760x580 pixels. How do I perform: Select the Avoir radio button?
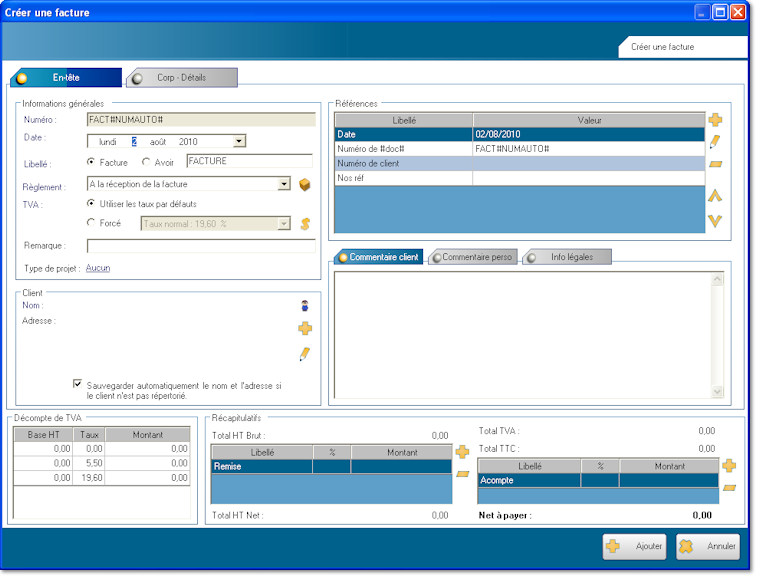click(147, 162)
